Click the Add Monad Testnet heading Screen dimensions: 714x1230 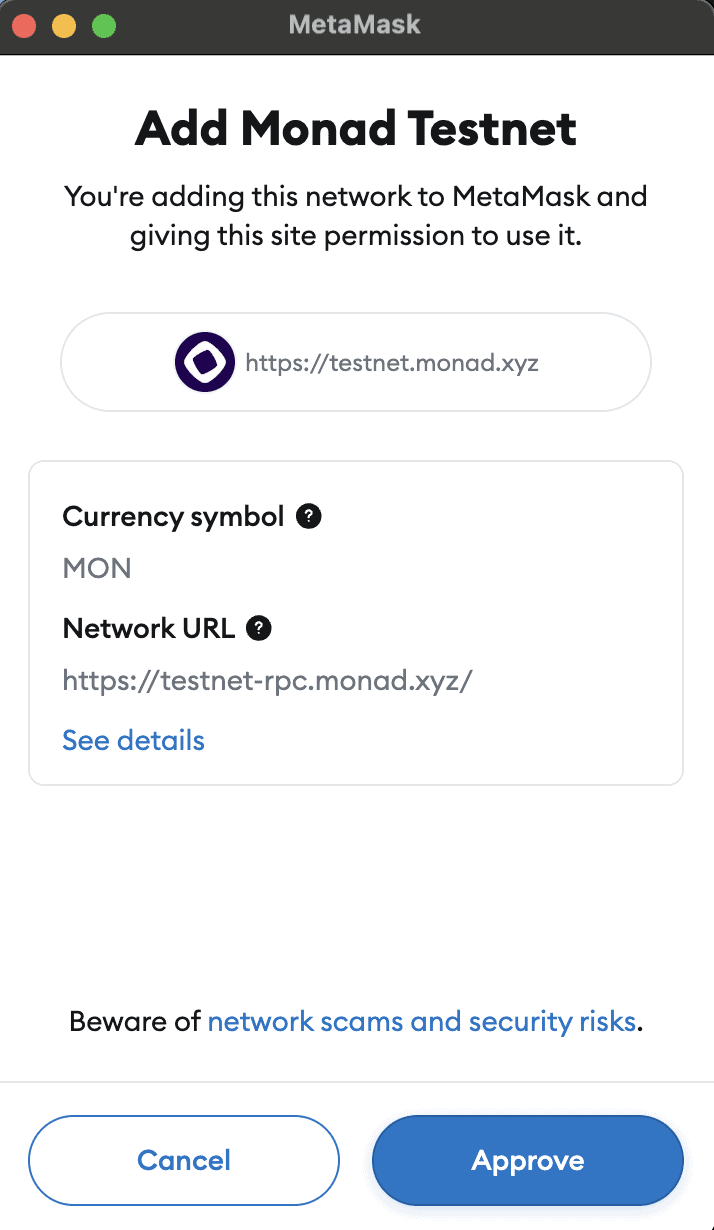coord(356,129)
